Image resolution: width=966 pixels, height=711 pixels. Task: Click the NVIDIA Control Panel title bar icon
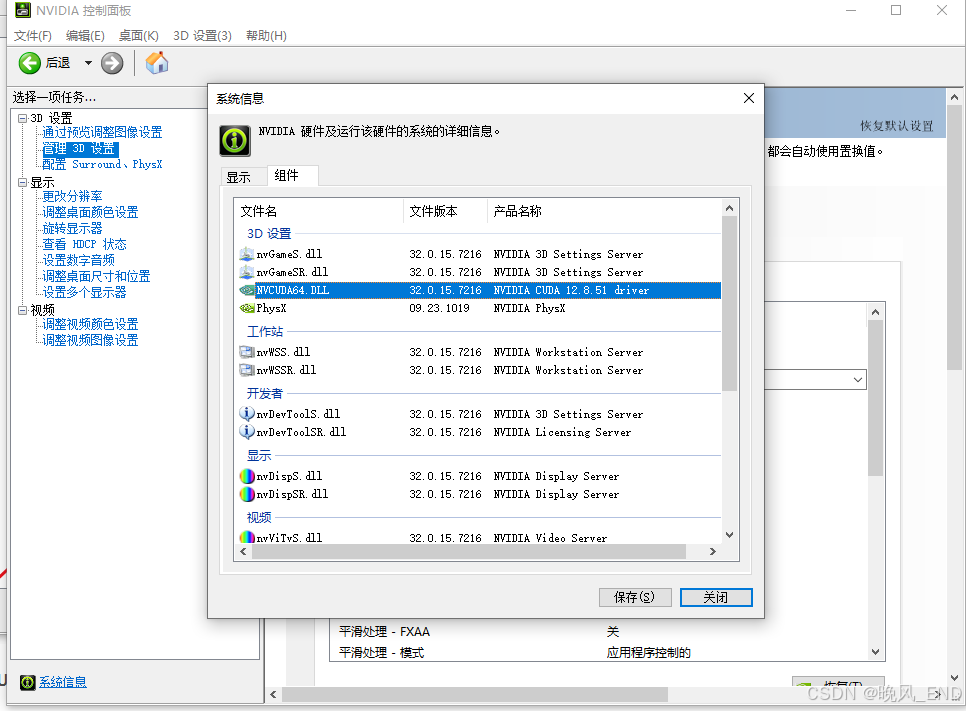tap(23, 10)
